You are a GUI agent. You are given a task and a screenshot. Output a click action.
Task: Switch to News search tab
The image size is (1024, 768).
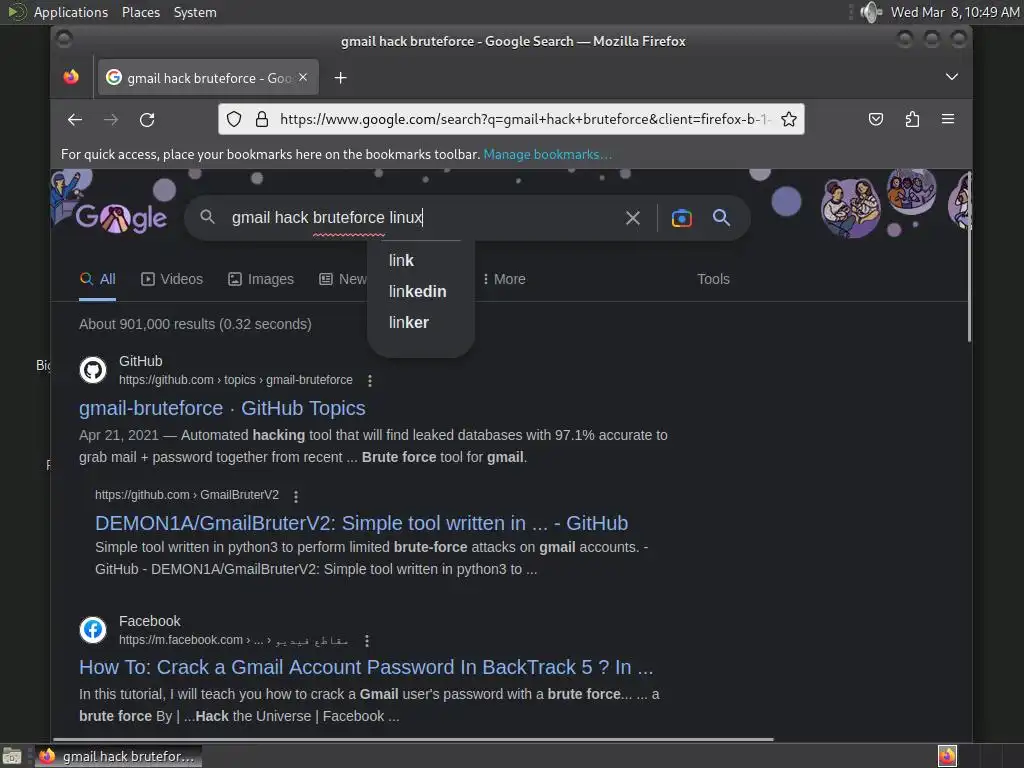point(343,279)
